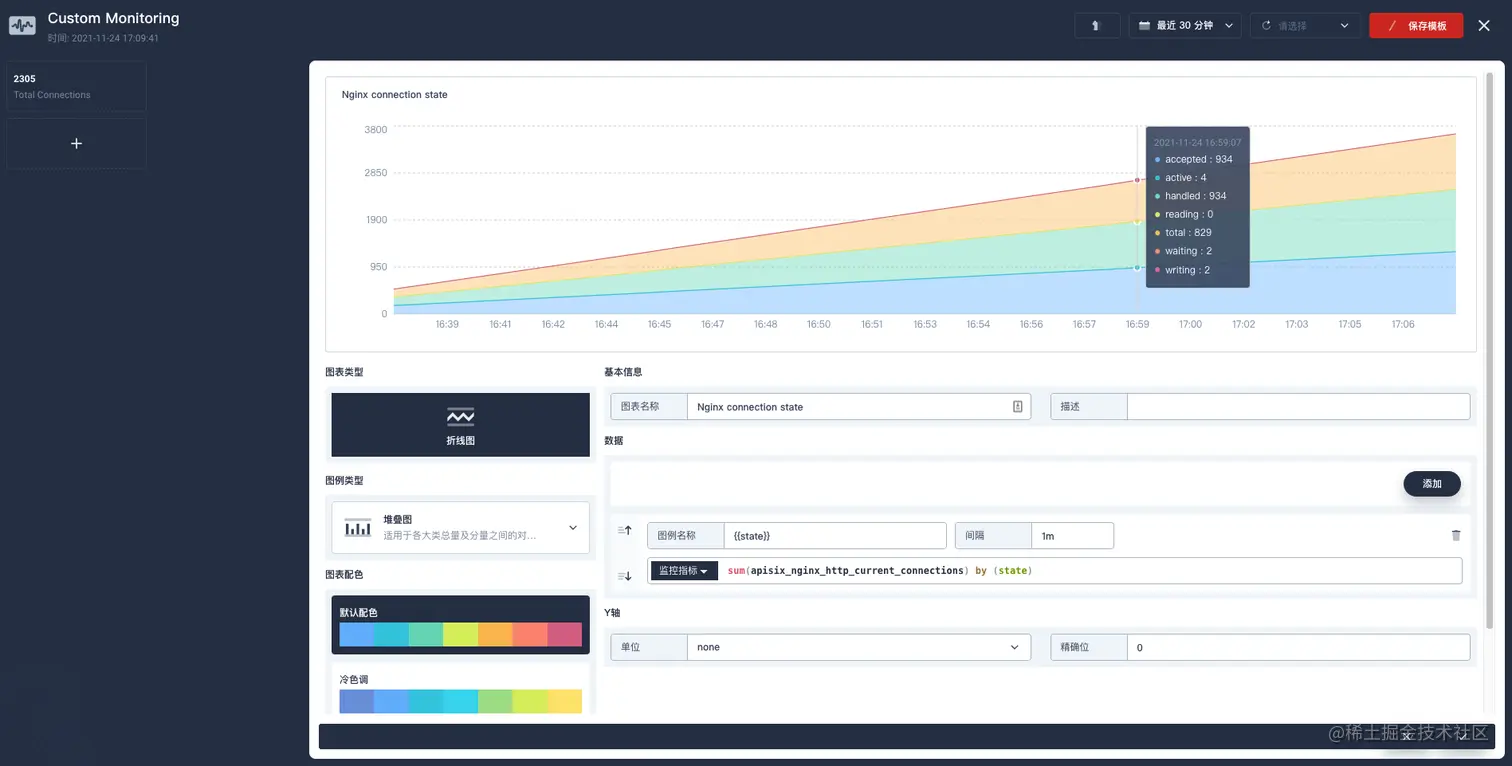Viewport: 1512px width, 766px height.
Task: Click the 添加 add data button
Action: 1432,484
